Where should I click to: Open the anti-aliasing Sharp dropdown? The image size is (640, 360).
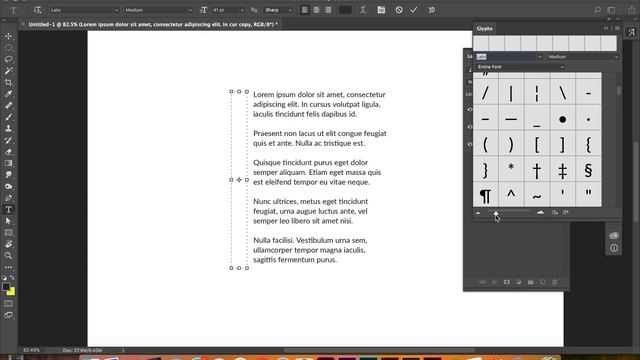[x=278, y=10]
